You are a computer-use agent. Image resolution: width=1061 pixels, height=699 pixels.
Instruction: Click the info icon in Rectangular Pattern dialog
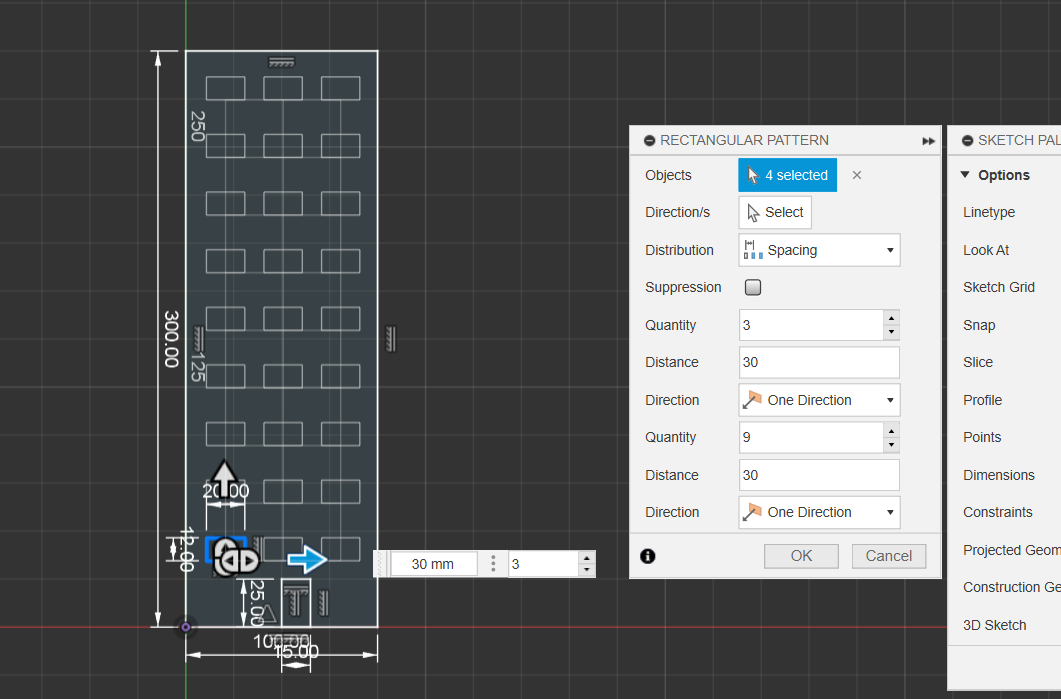tap(647, 556)
